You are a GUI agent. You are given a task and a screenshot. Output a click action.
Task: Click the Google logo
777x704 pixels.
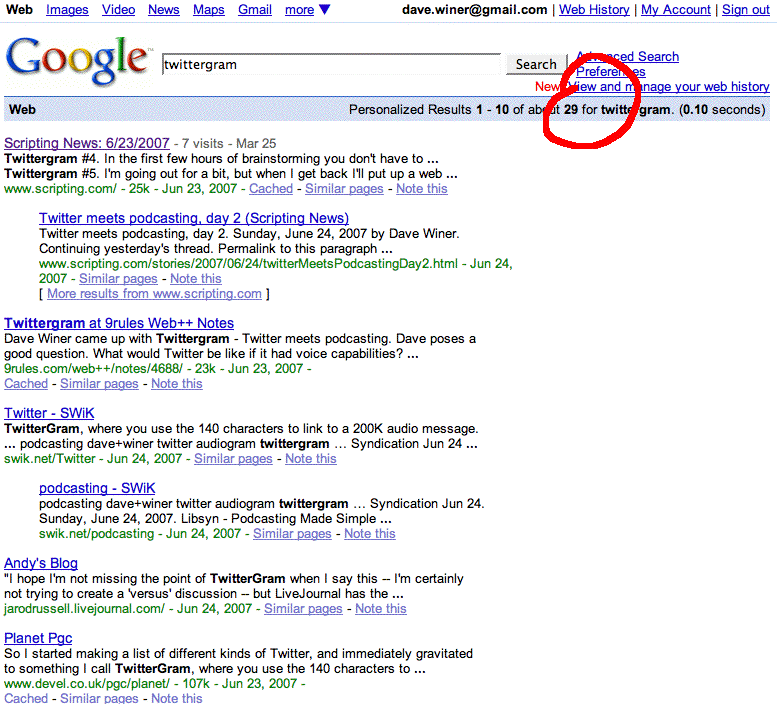(78, 62)
